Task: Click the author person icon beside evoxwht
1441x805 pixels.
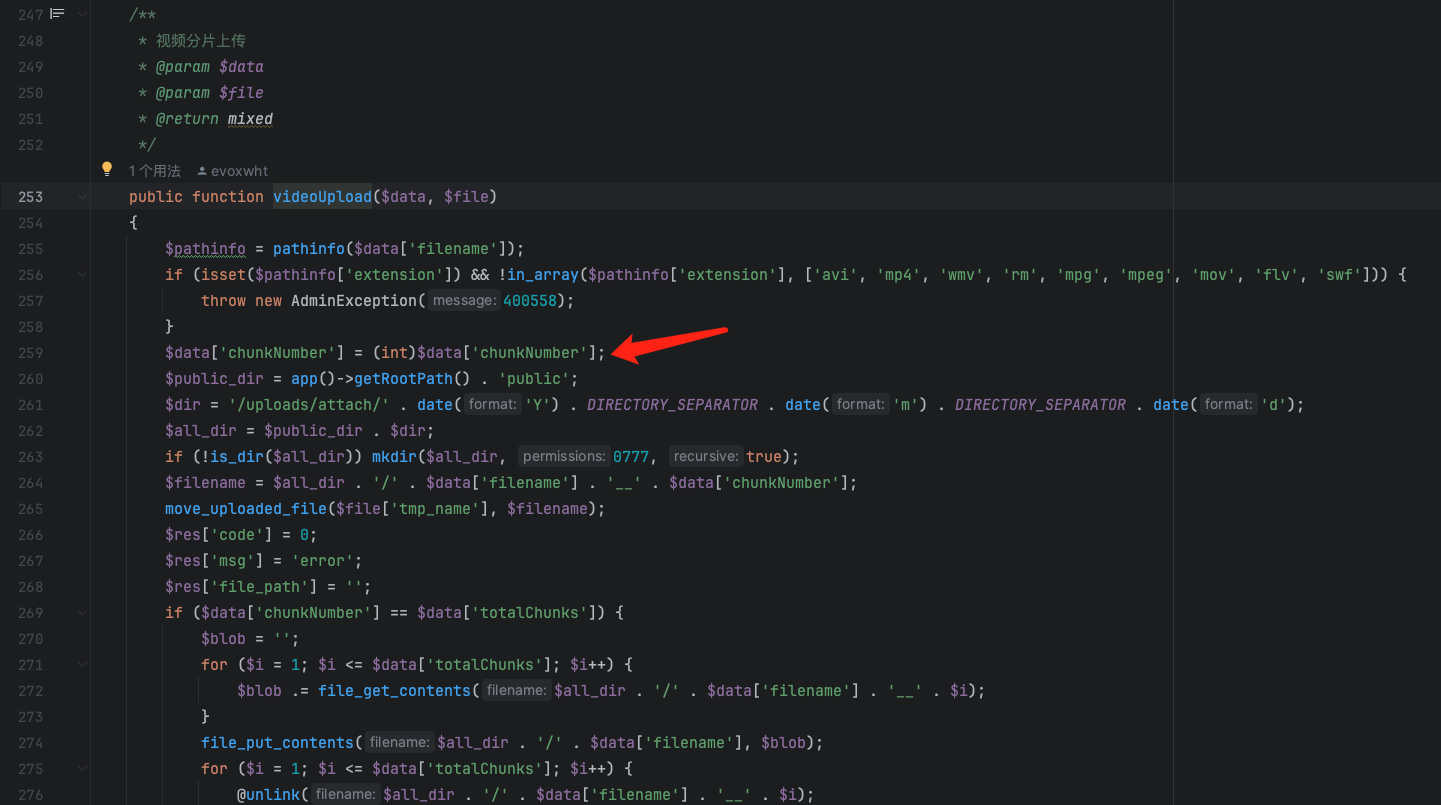Action: [x=202, y=171]
